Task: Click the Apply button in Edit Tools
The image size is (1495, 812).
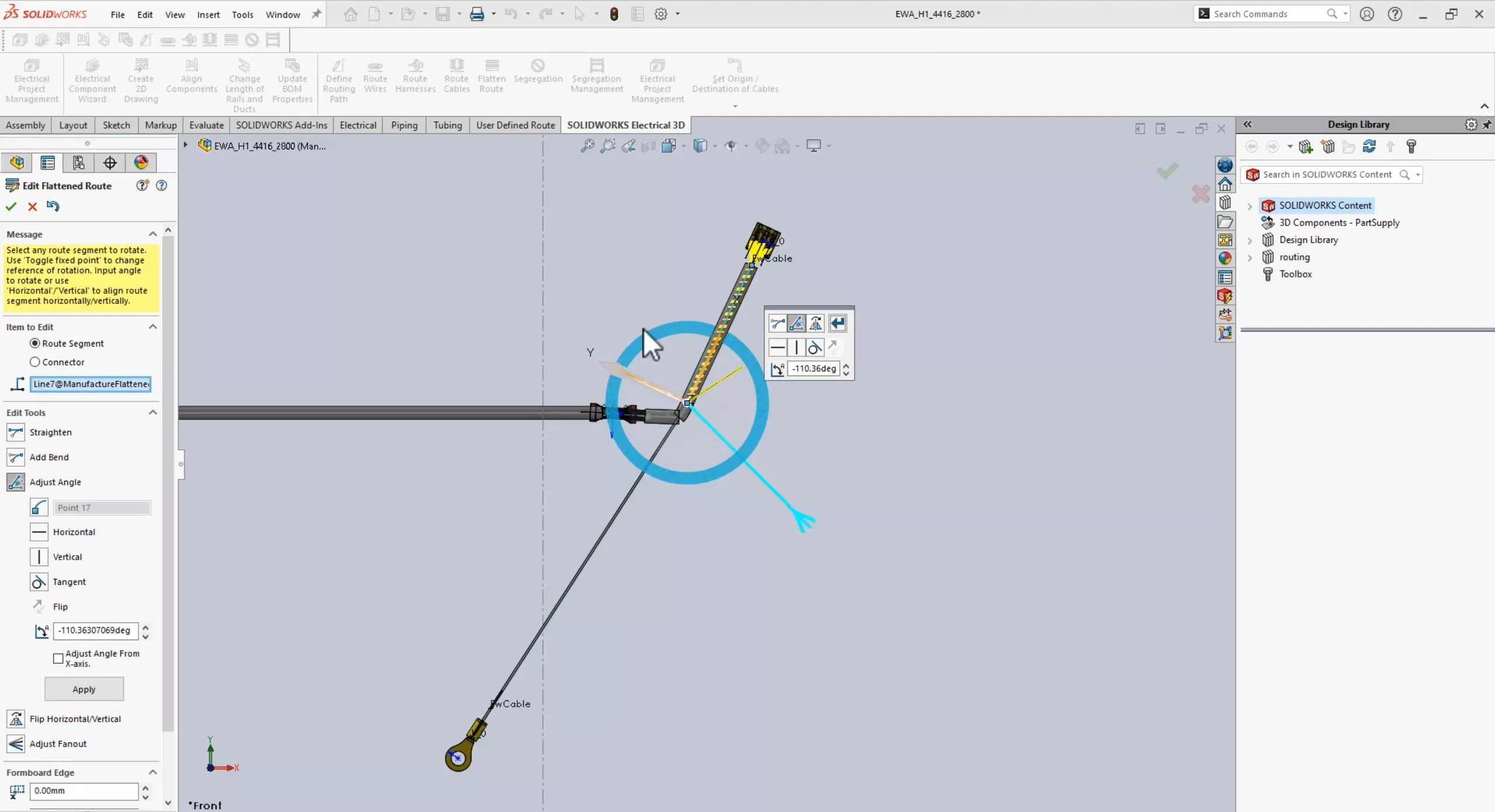Action: coord(83,689)
